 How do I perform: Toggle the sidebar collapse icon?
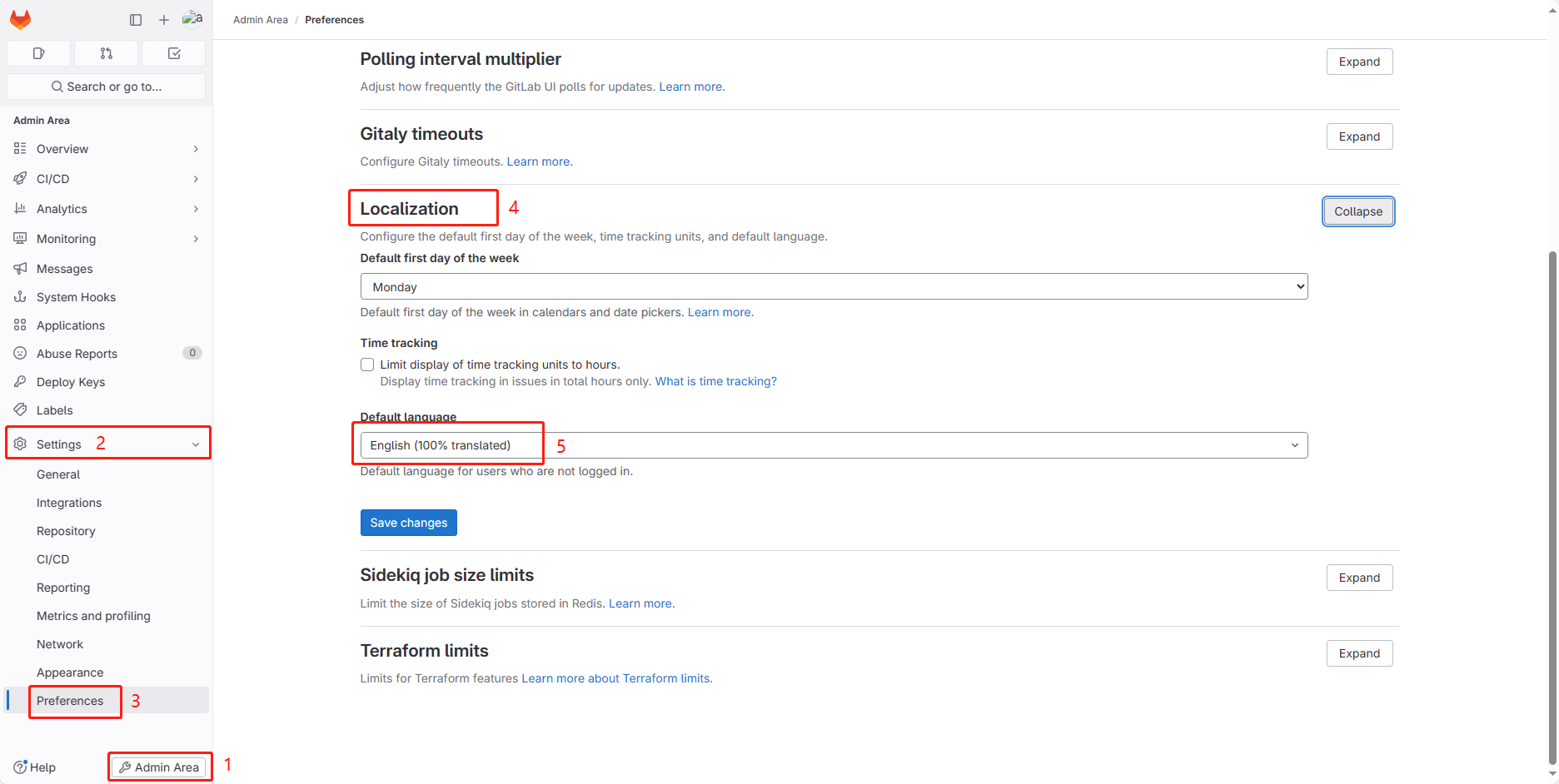tap(136, 20)
